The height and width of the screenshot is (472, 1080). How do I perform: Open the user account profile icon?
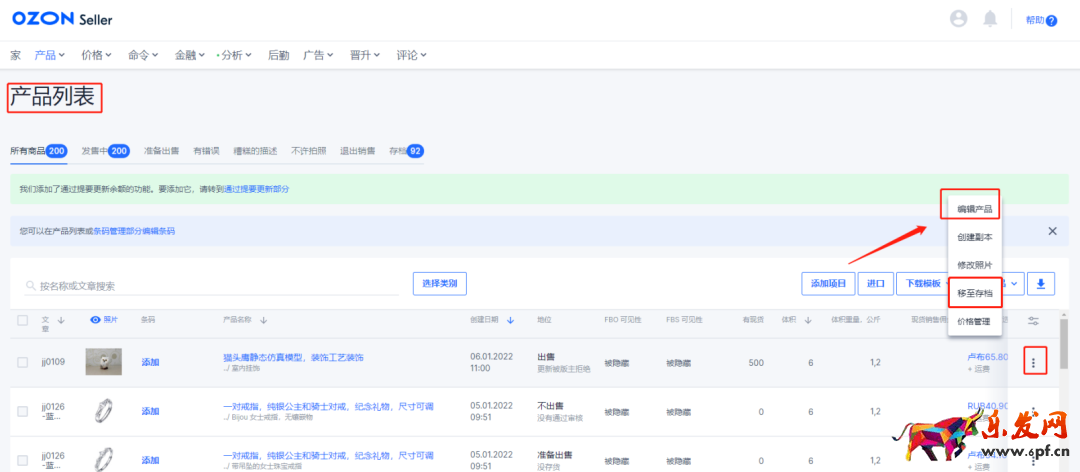coord(959,19)
